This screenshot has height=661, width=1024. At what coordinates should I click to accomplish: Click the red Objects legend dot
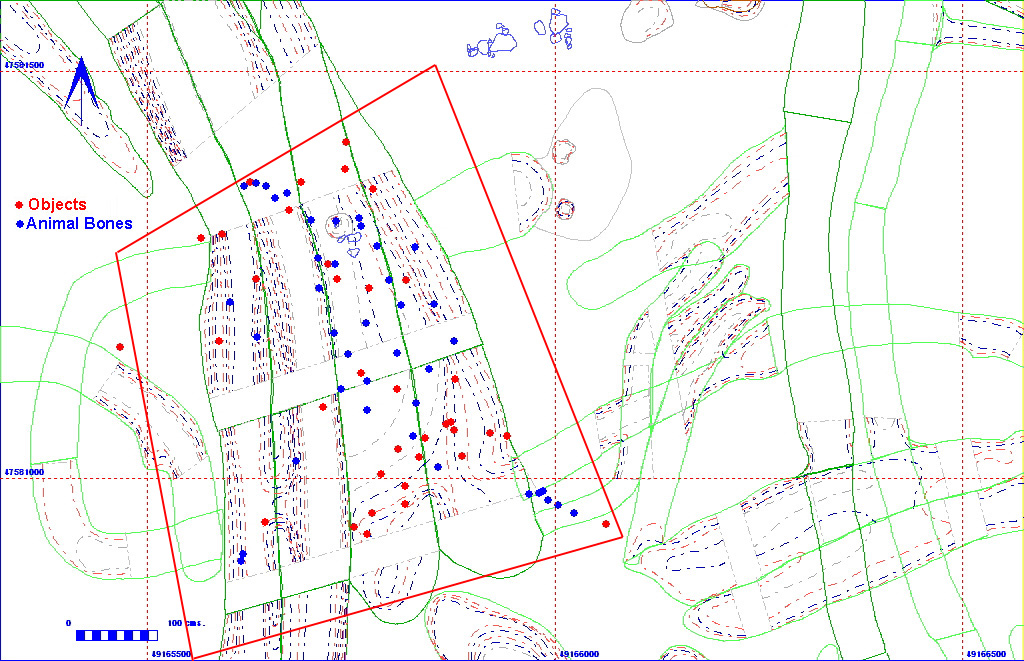coord(19,205)
